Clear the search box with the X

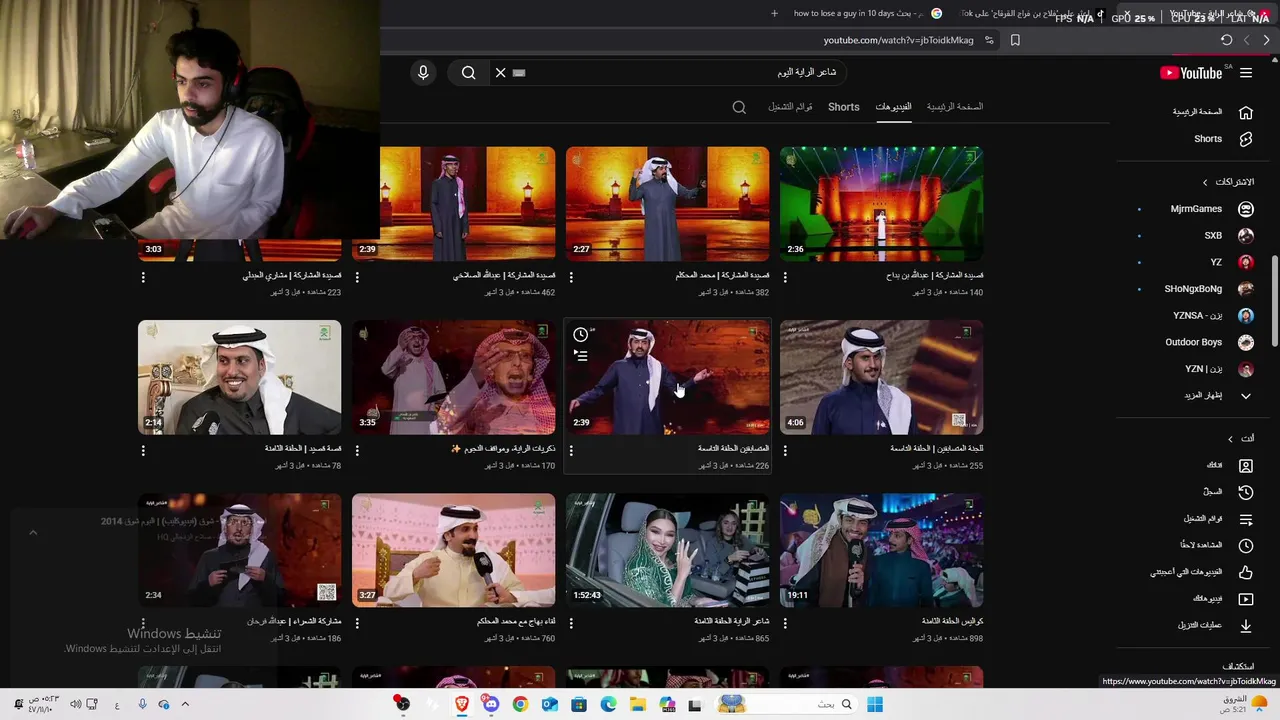[500, 73]
